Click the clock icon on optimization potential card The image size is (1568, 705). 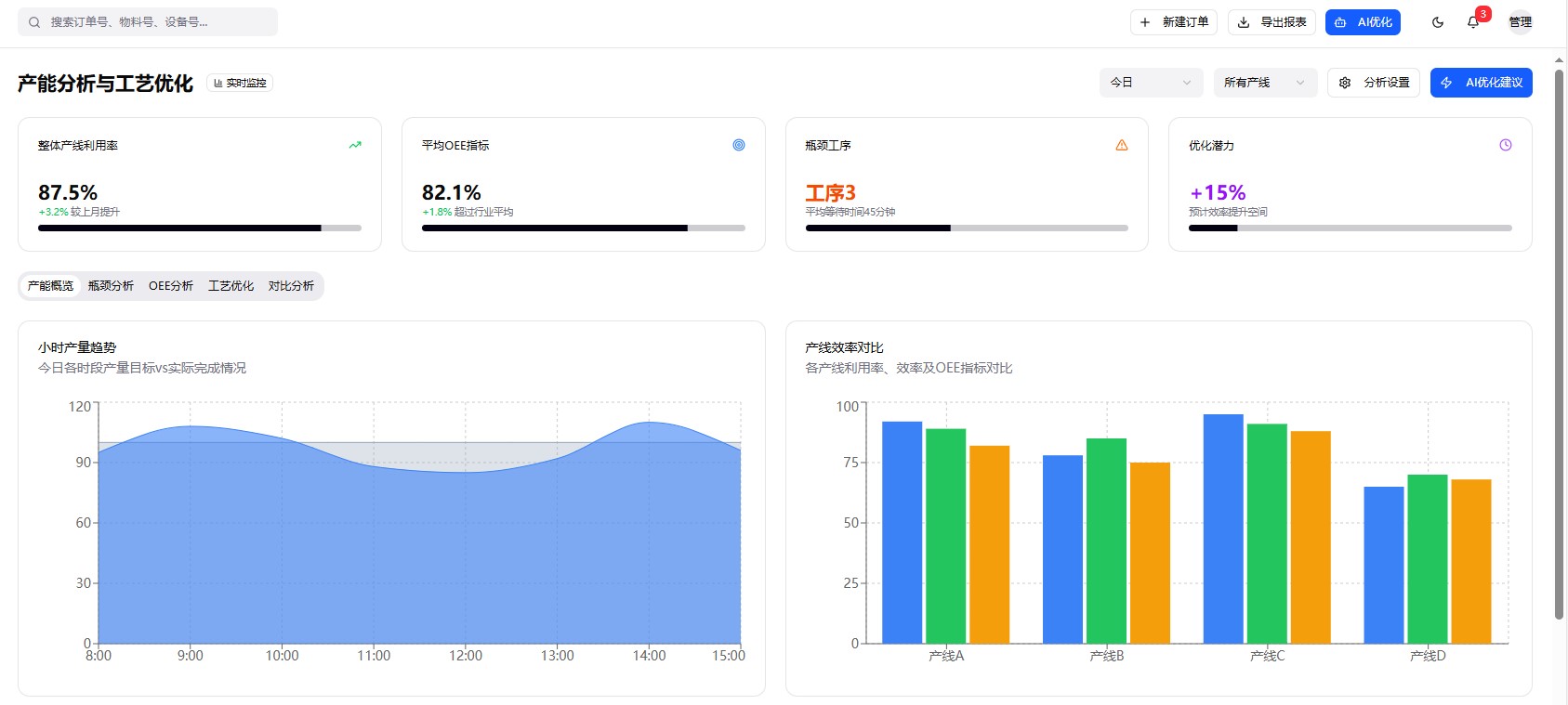(x=1506, y=145)
